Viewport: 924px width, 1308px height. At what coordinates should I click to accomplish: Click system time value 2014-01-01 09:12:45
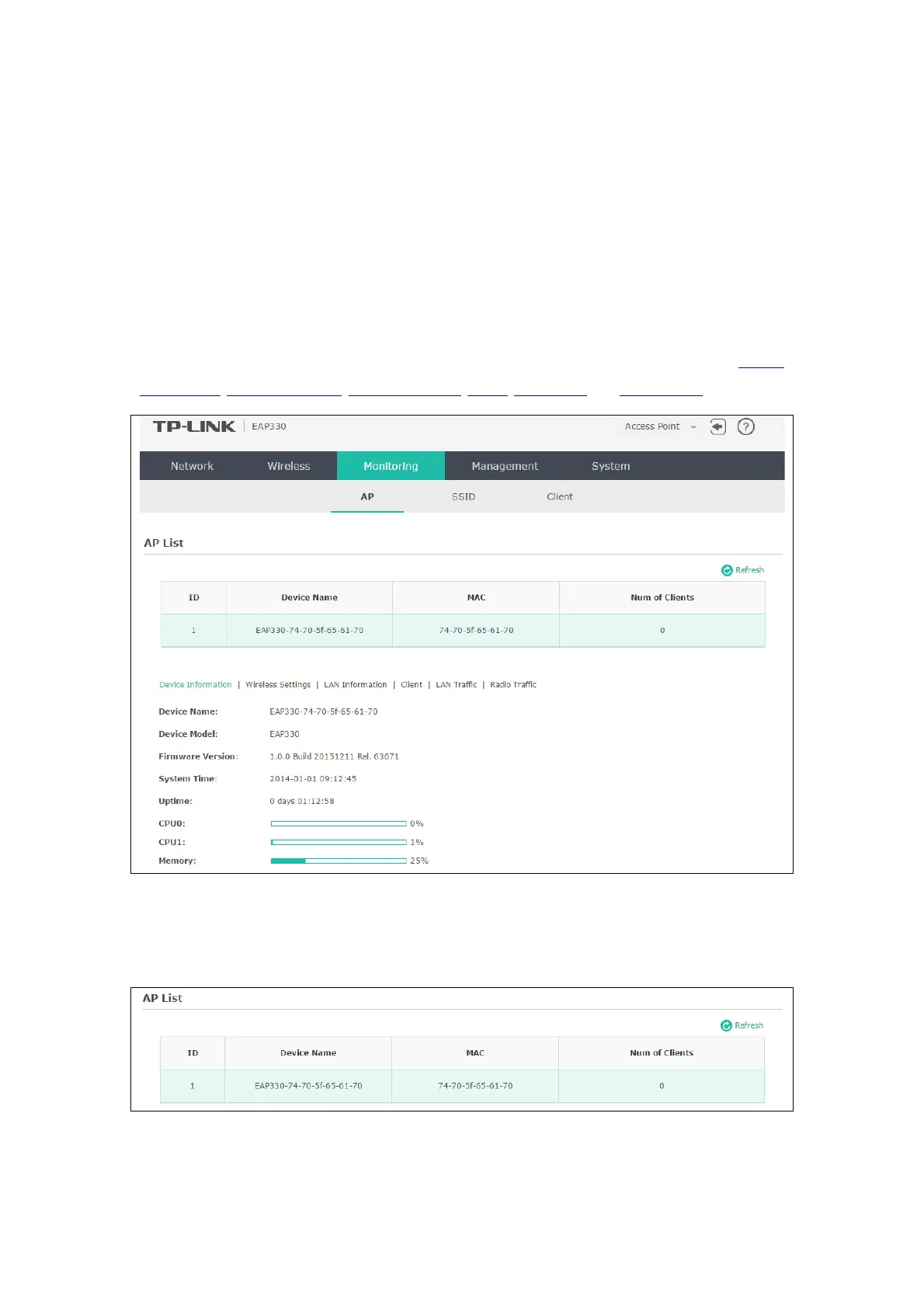[x=313, y=778]
